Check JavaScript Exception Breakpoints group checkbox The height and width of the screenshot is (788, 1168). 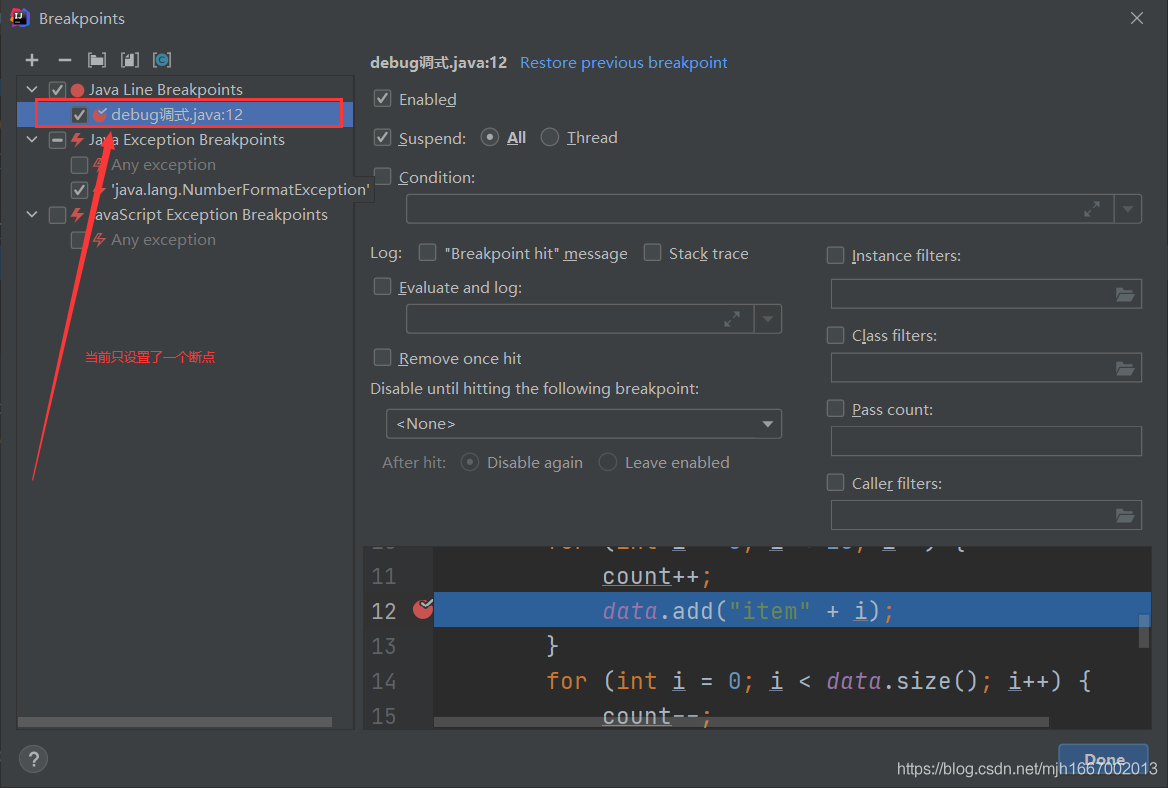(x=57, y=215)
